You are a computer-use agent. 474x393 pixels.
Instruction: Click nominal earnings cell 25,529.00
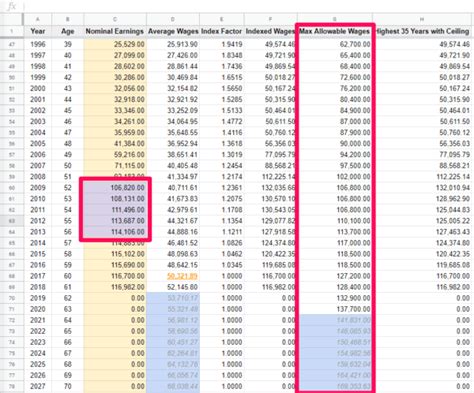[x=115, y=44]
